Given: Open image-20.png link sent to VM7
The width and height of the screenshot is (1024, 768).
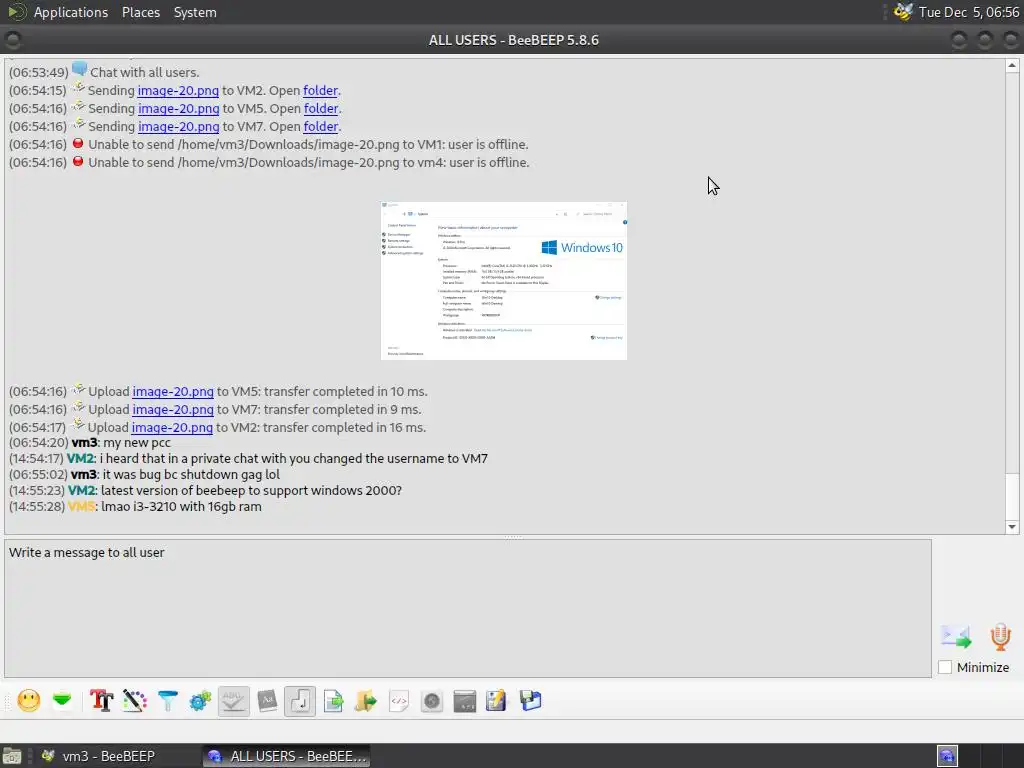Looking at the screenshot, I should 178,127.
